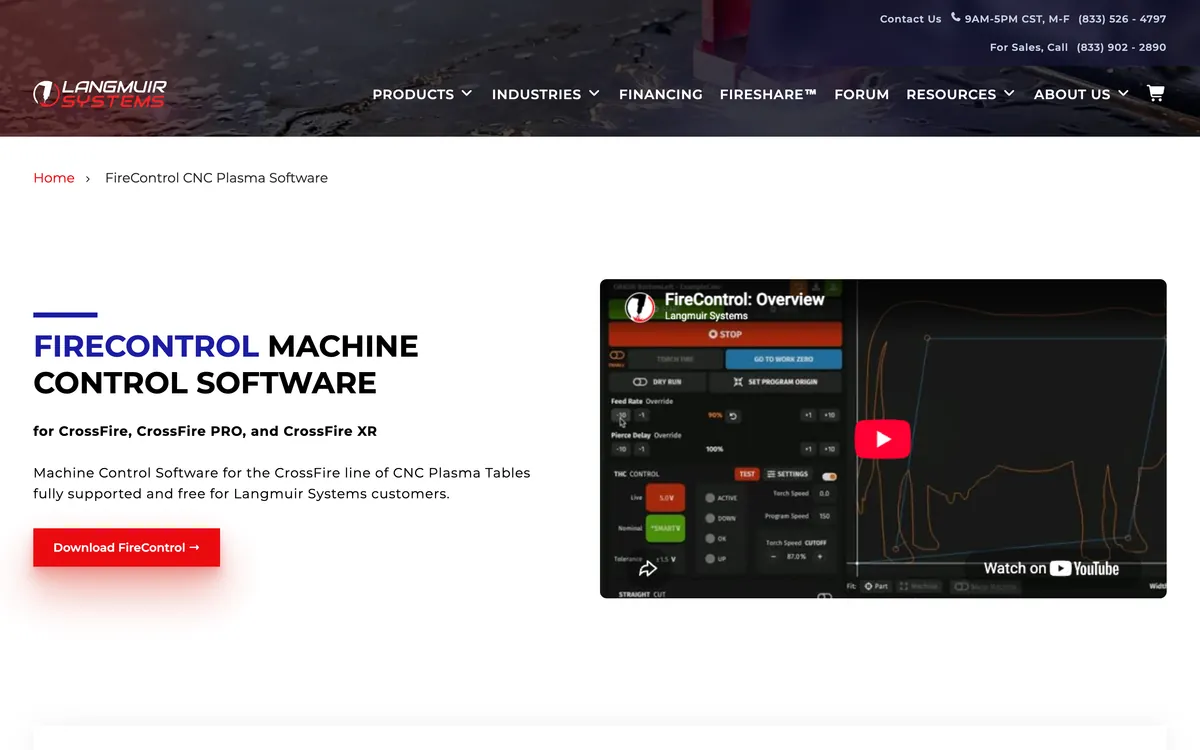Open Langmuir Systems channel avatar on video
The height and width of the screenshot is (750, 1200).
(640, 307)
